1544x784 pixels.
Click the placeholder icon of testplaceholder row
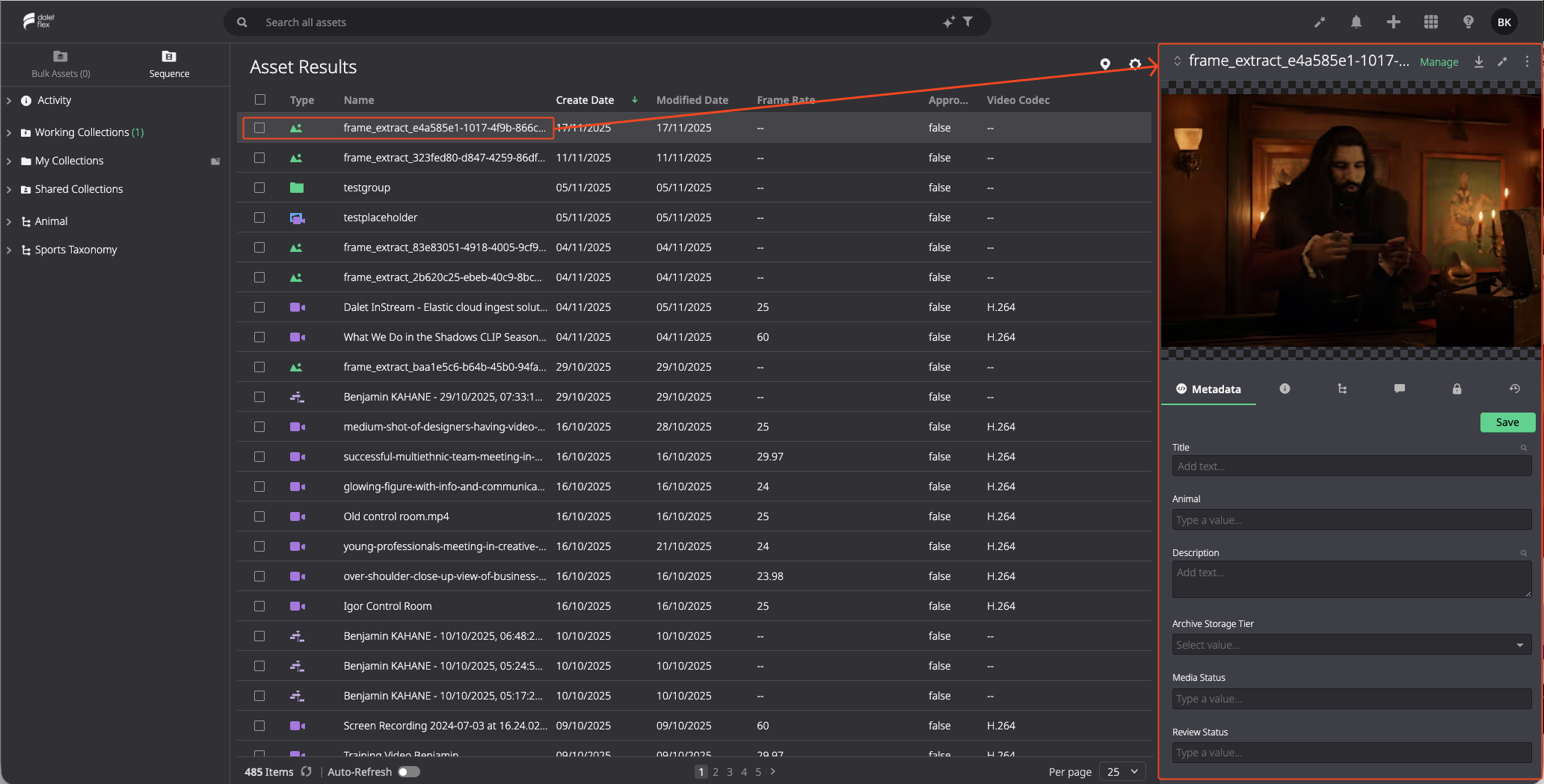[x=297, y=217]
